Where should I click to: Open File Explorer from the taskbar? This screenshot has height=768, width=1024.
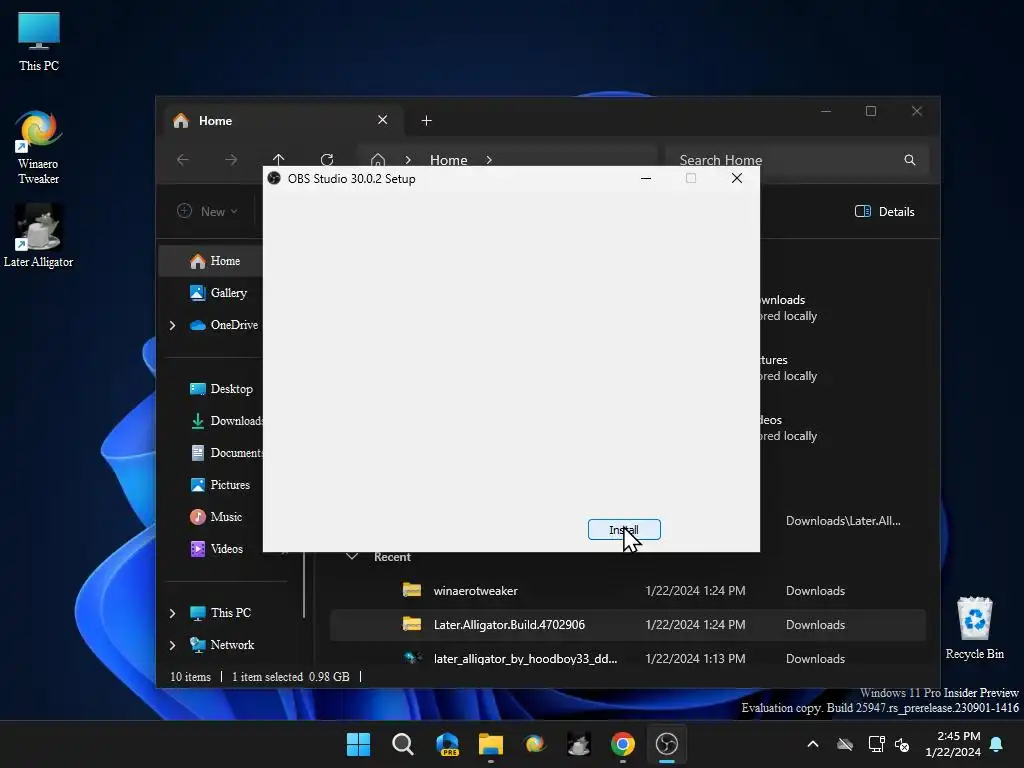490,744
